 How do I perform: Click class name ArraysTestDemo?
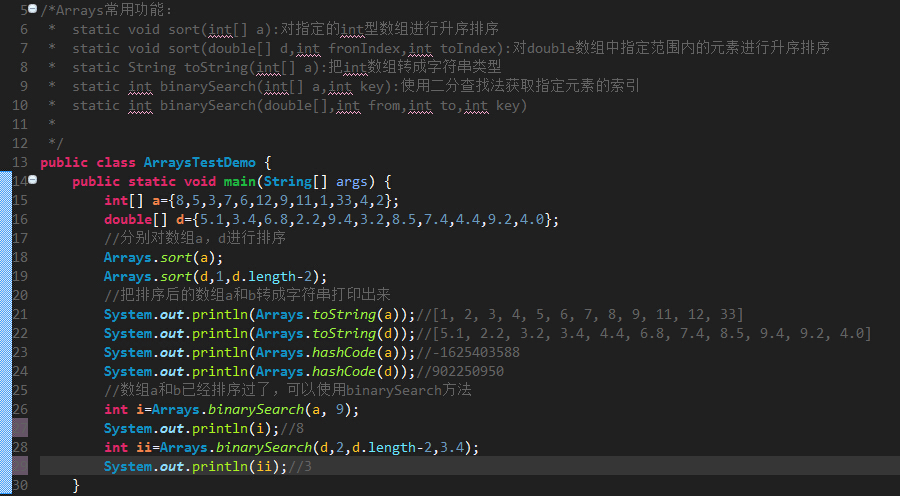[200, 162]
